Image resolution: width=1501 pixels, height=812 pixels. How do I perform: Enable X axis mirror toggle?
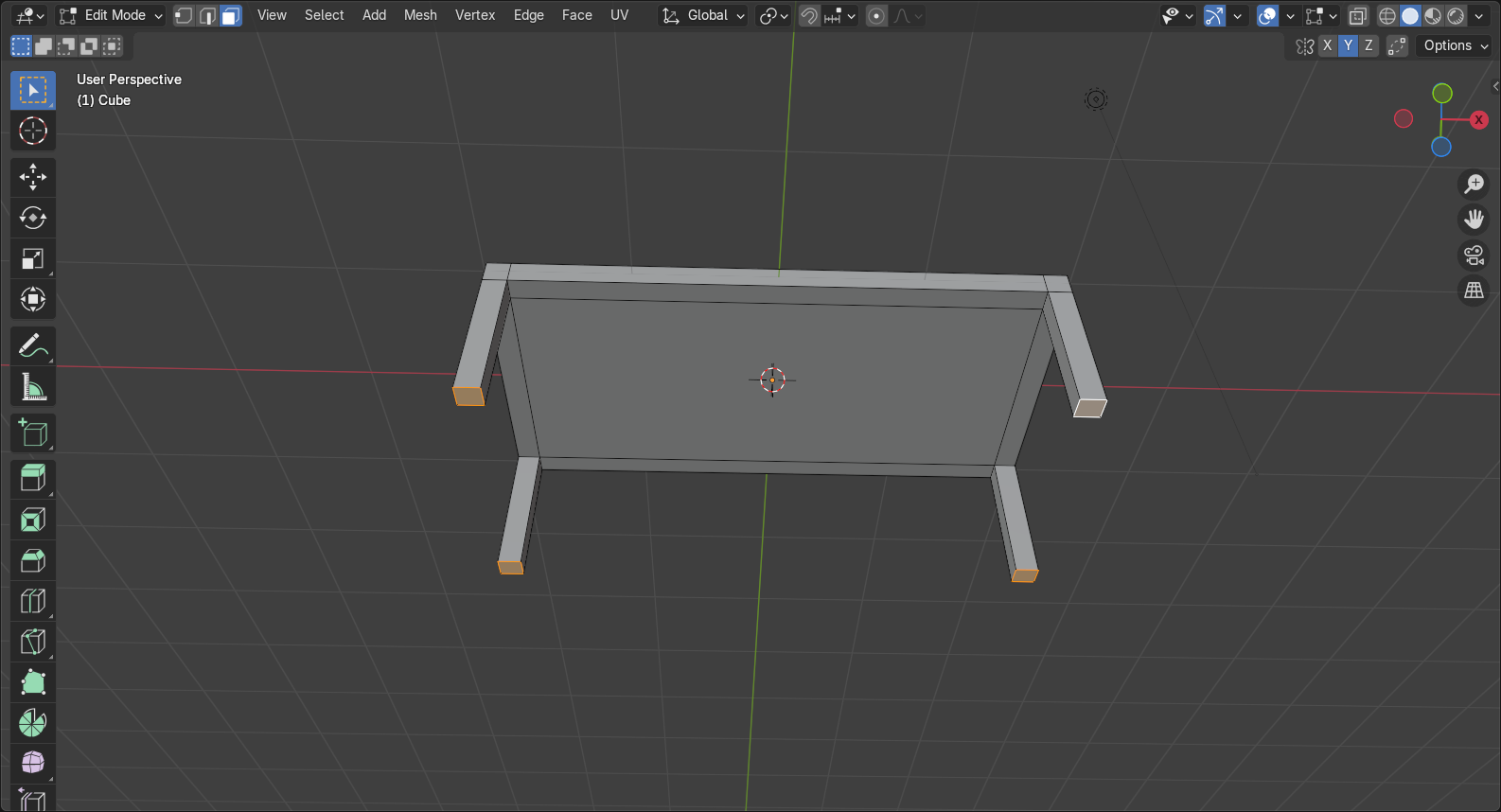(x=1327, y=45)
